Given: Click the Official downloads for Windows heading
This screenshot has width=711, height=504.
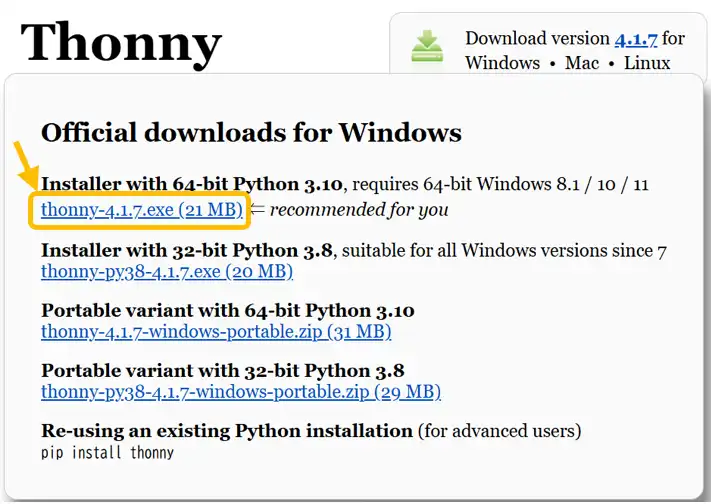Looking at the screenshot, I should pos(251,133).
